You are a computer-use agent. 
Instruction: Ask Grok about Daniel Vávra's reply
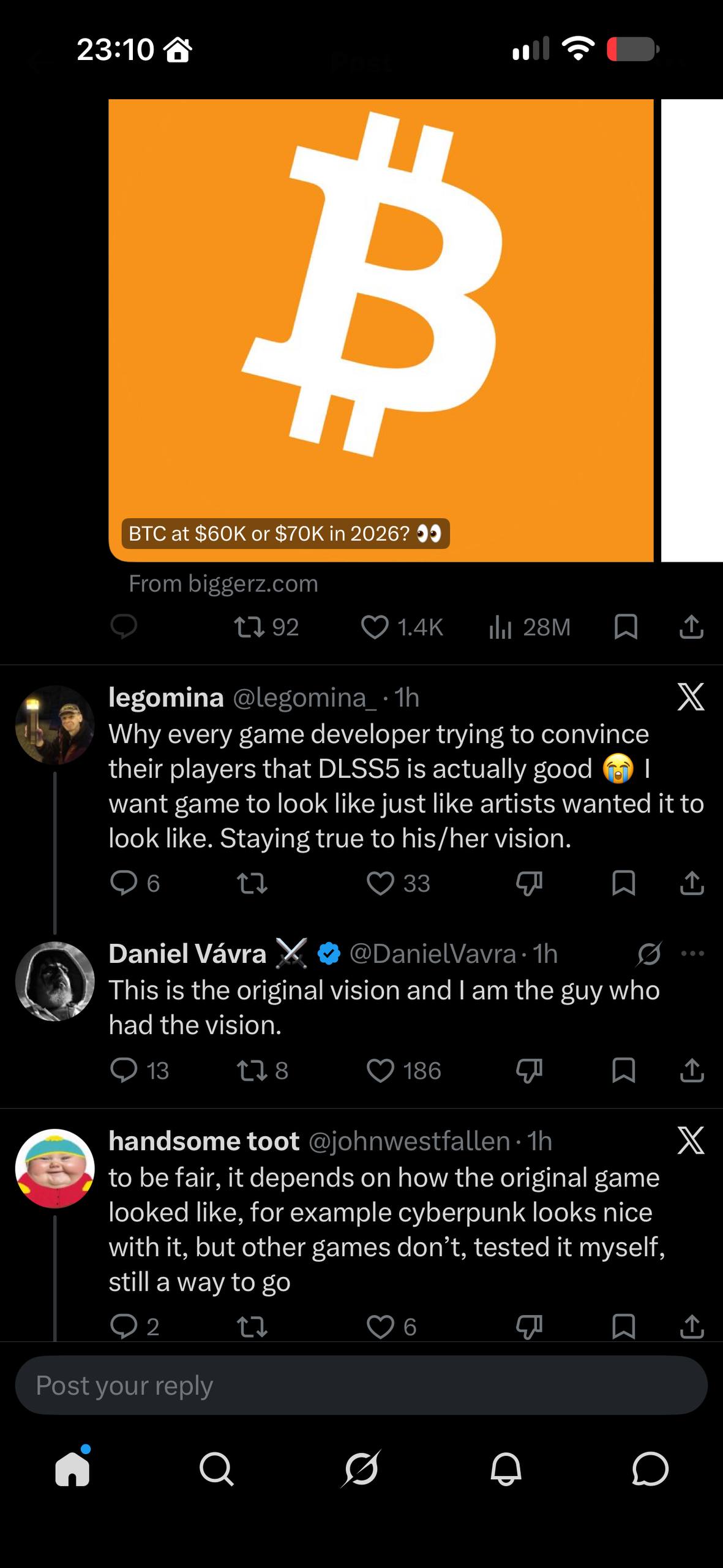click(x=649, y=954)
